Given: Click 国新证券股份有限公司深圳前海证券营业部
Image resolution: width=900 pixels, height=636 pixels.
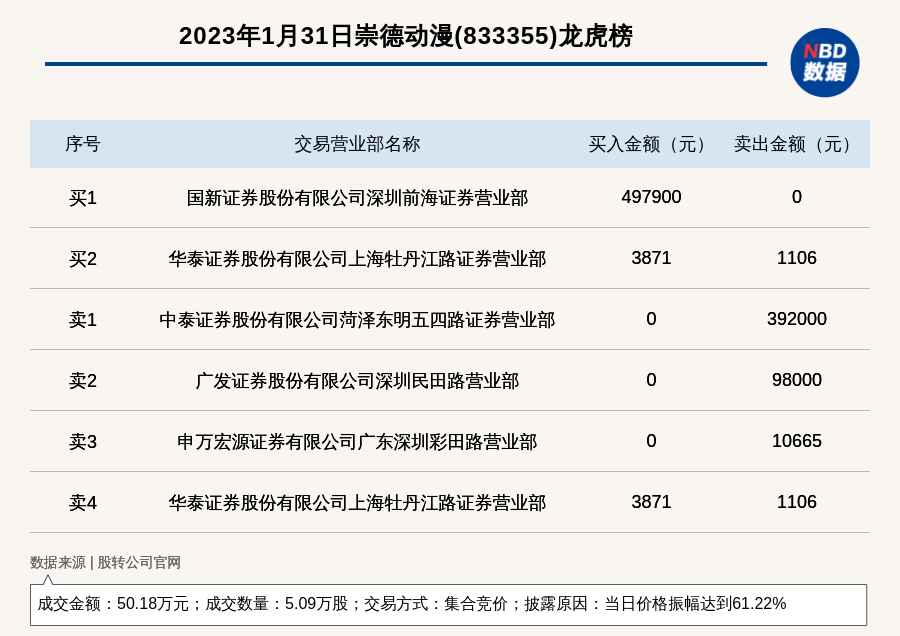Looking at the screenshot, I should click(357, 198).
